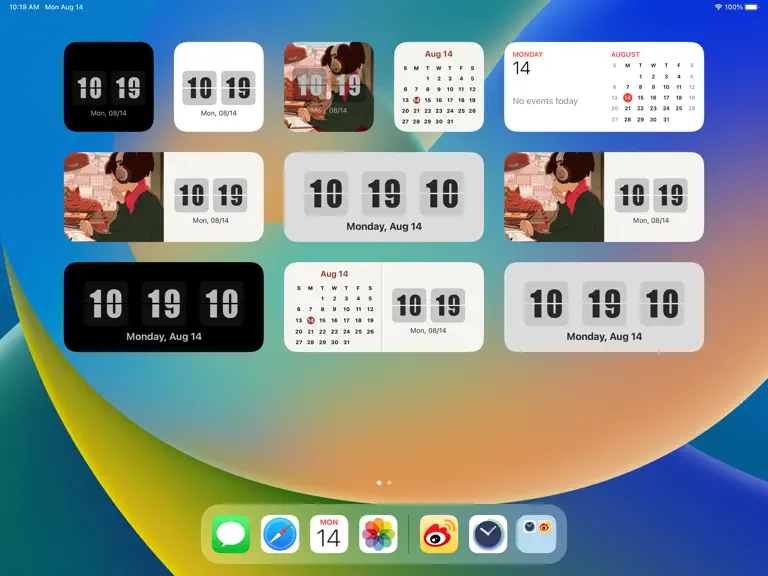The height and width of the screenshot is (576, 768).
Task: Tap the small black flip clock widget
Action: click(x=109, y=87)
